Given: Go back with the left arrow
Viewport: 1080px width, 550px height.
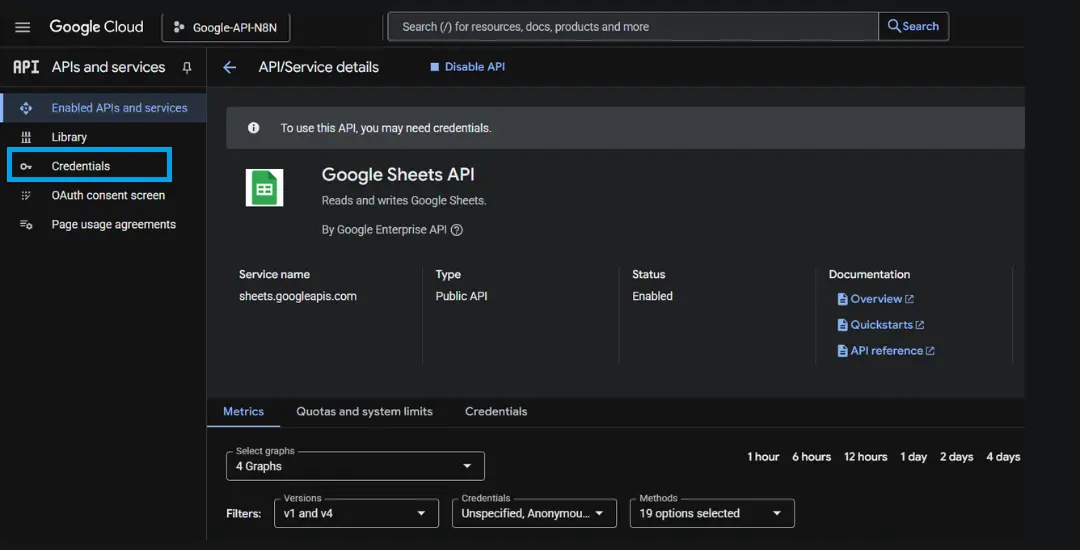Looking at the screenshot, I should click(x=229, y=67).
